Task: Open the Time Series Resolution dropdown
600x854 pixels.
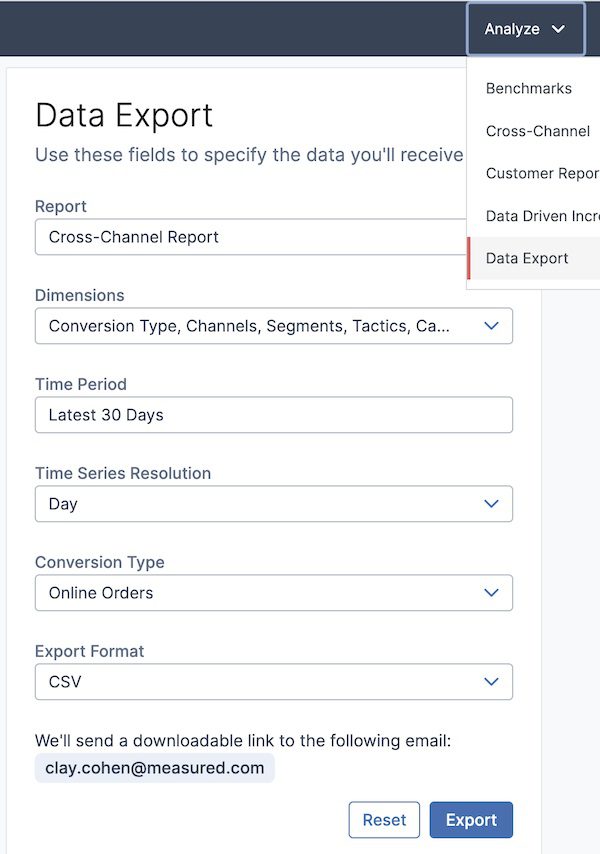Action: [273, 504]
